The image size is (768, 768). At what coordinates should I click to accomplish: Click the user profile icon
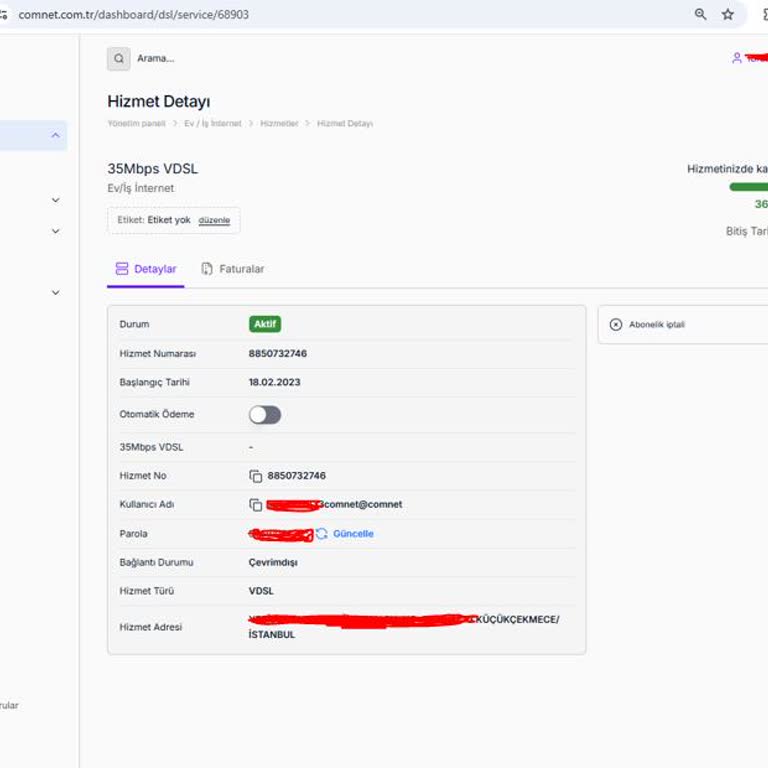(x=737, y=59)
